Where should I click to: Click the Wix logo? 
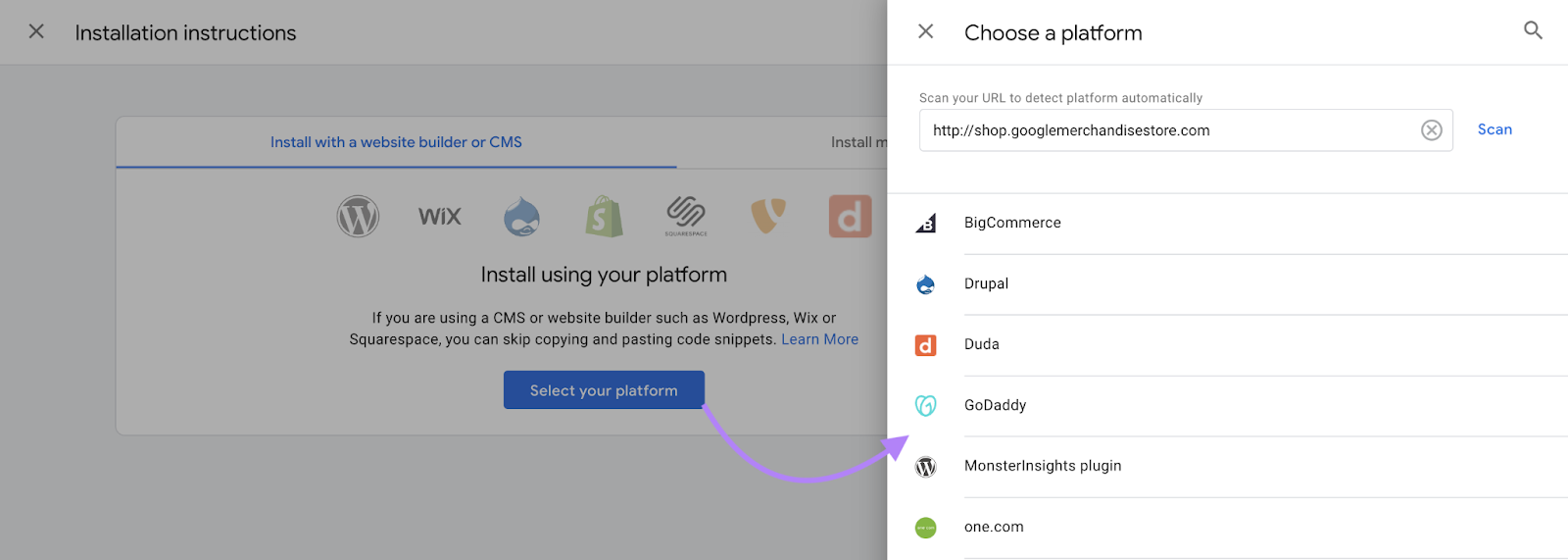439,217
